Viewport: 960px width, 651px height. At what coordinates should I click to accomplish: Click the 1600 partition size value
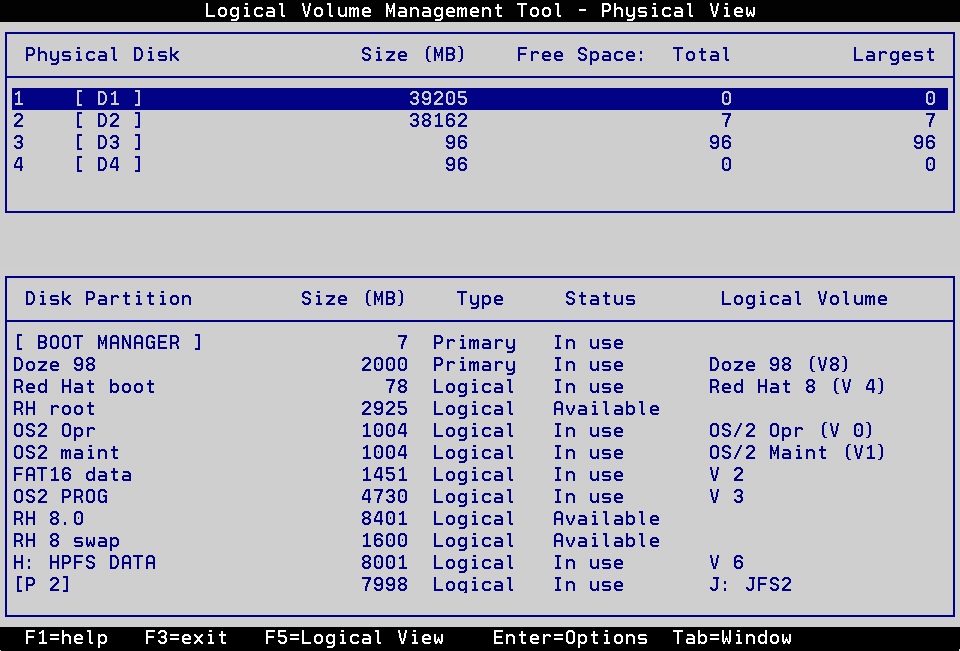[x=384, y=541]
